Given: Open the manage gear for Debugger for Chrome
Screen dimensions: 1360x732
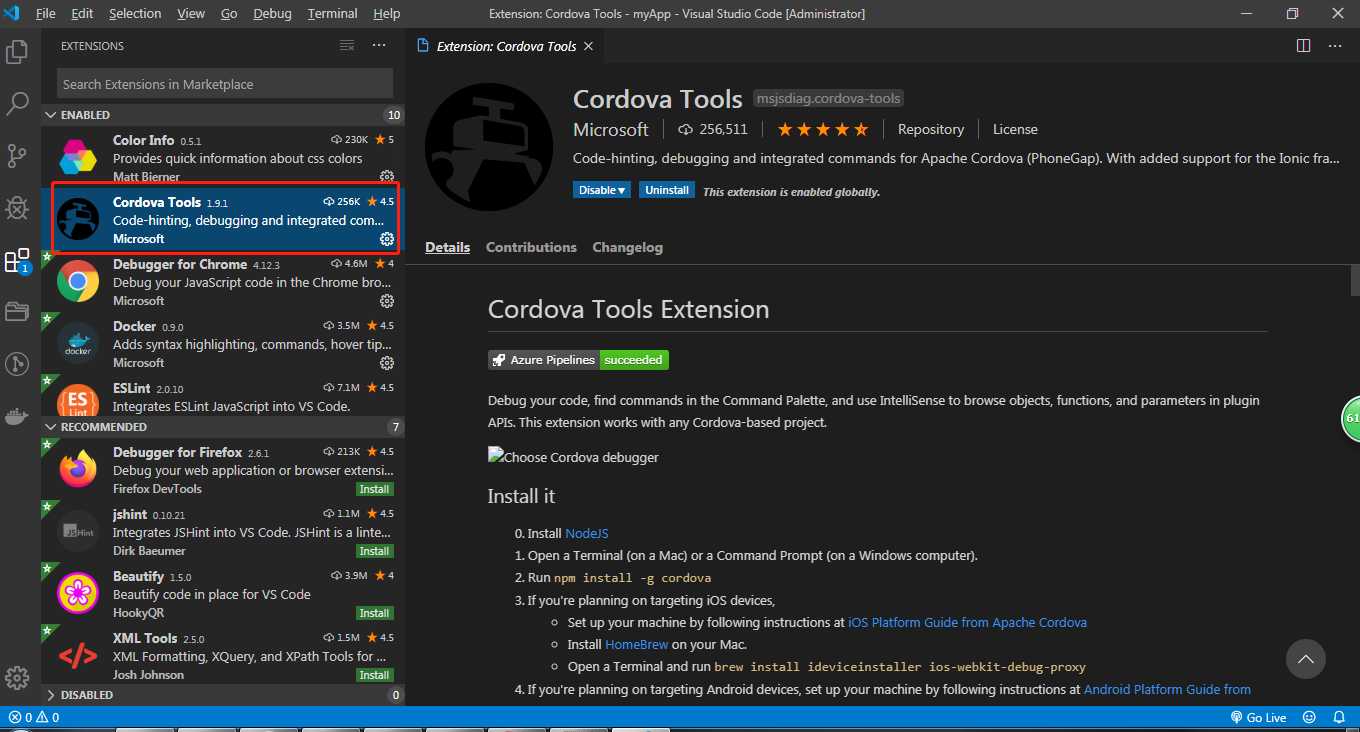Looking at the screenshot, I should (387, 301).
